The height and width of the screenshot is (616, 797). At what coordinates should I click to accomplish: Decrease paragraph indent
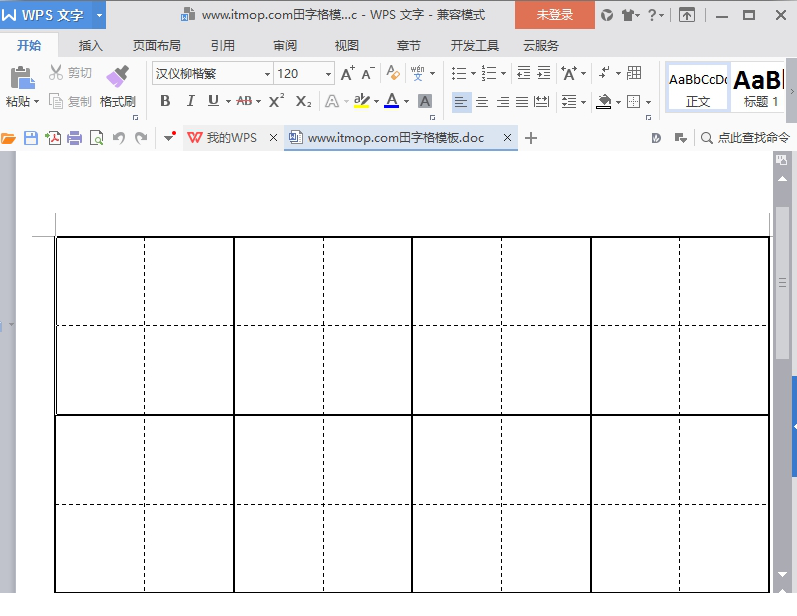(x=524, y=73)
